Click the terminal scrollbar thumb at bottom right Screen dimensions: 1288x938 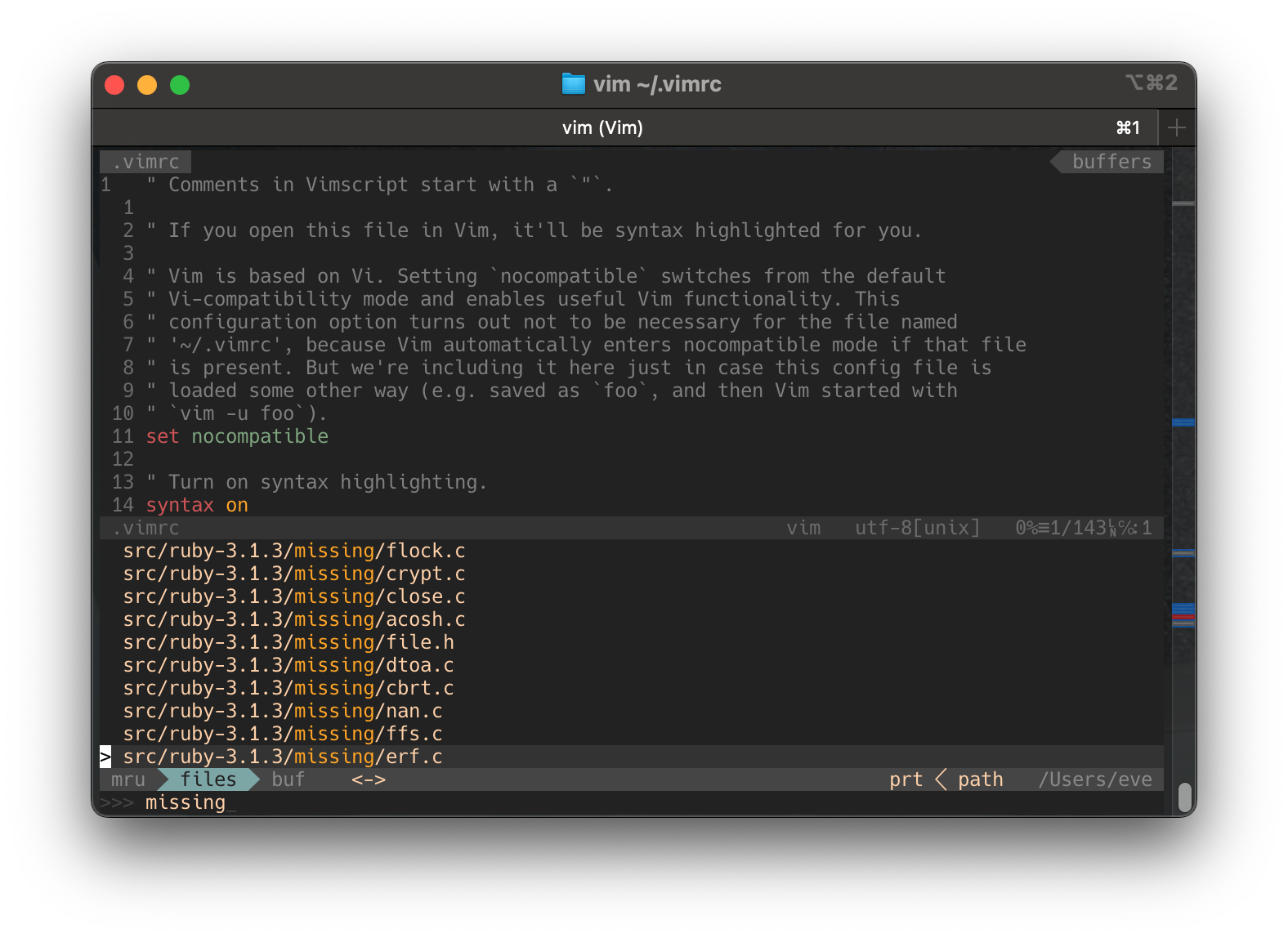[x=1184, y=797]
